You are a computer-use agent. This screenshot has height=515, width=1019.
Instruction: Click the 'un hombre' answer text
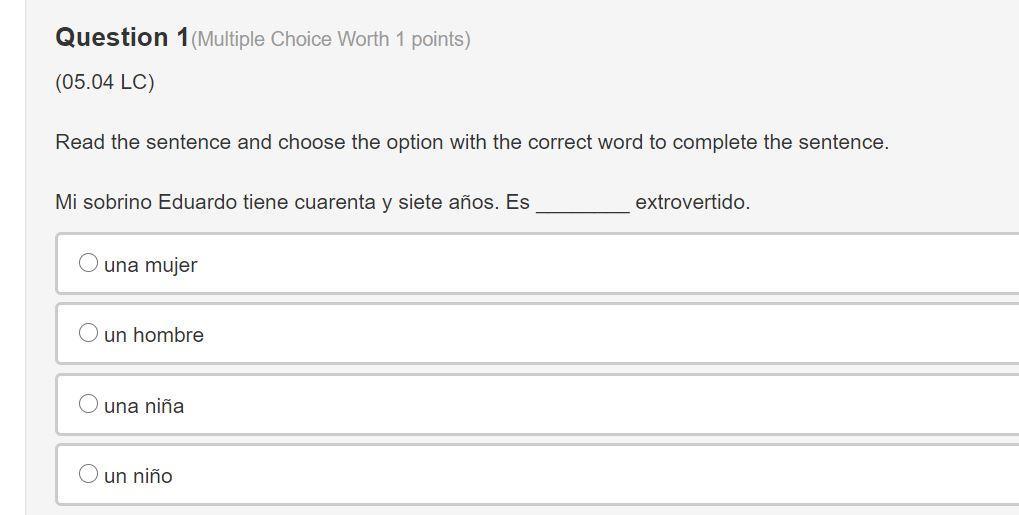(154, 335)
